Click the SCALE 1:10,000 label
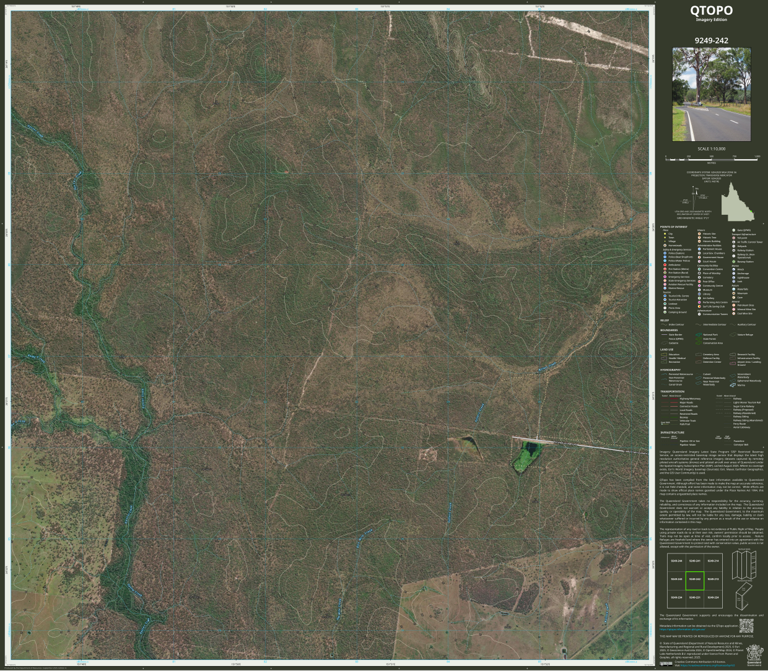 tap(711, 149)
